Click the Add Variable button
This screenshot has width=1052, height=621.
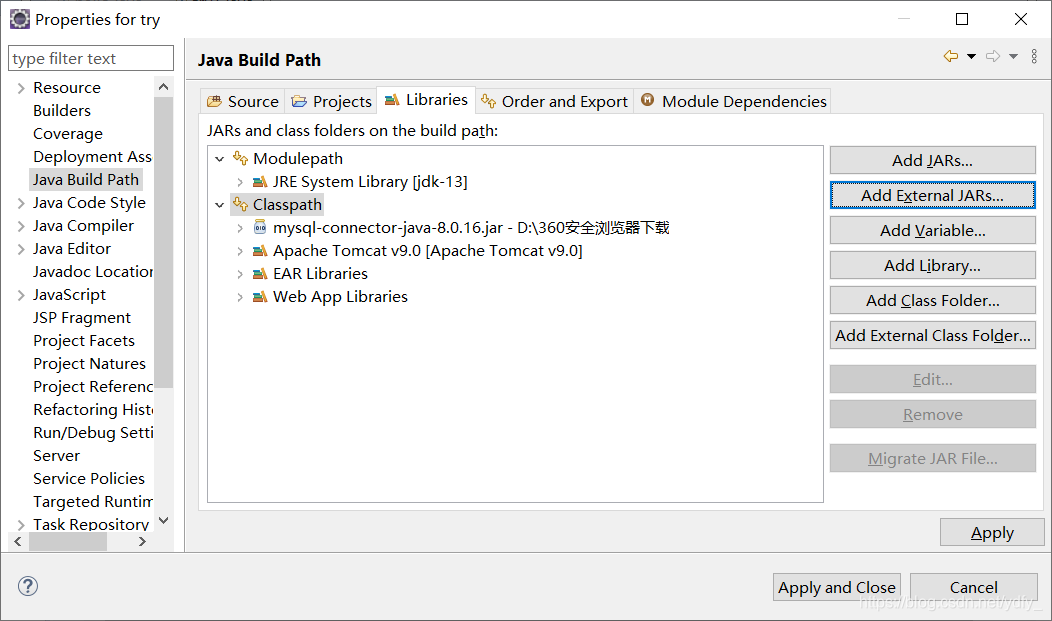click(x=933, y=230)
